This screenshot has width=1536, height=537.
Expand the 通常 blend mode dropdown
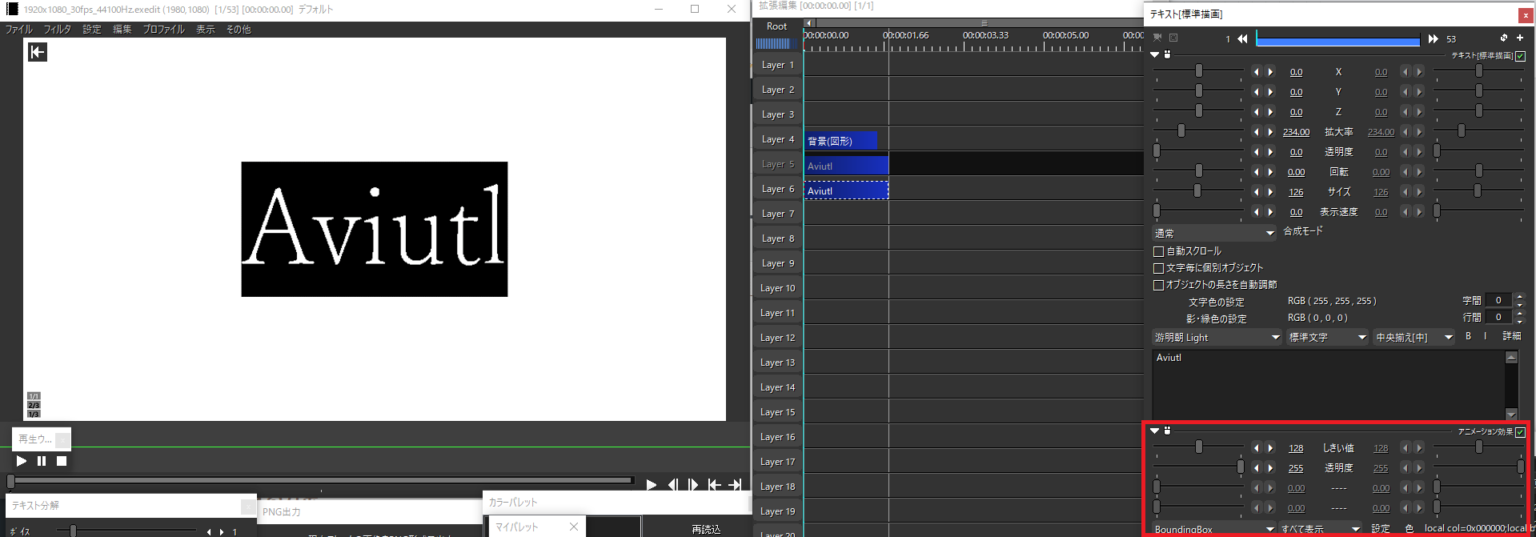tap(1214, 232)
